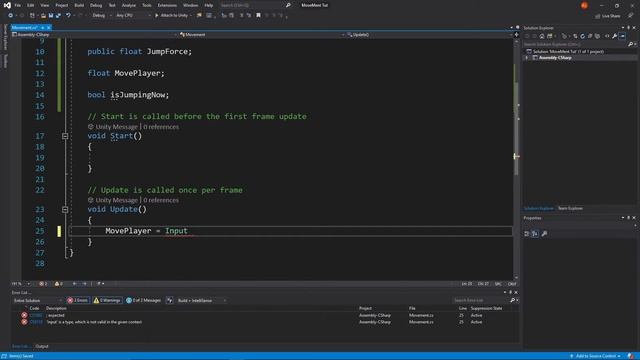Screen dimensions: 640x360
Task: Toggle the 0 Warnings filter button
Action: pyautogui.click(x=107, y=300)
